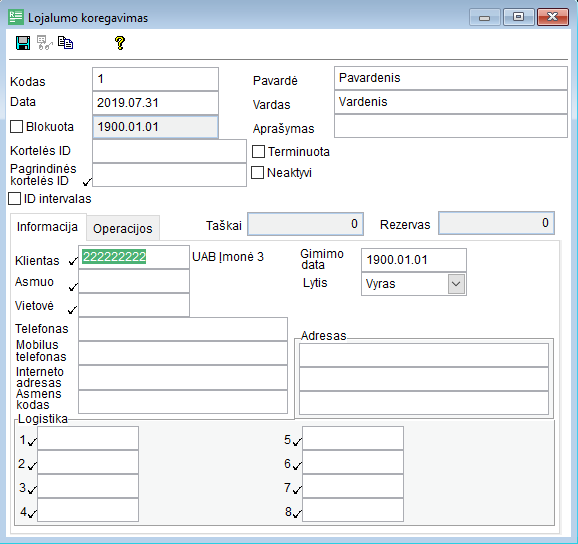
Task: Click the copy record toolbar icon
Action: pyautogui.click(x=66, y=43)
